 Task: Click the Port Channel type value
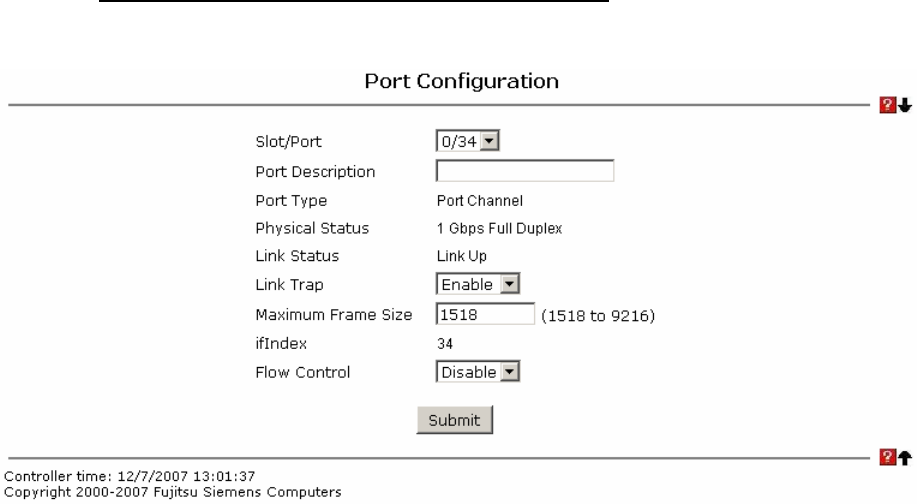click(x=474, y=200)
